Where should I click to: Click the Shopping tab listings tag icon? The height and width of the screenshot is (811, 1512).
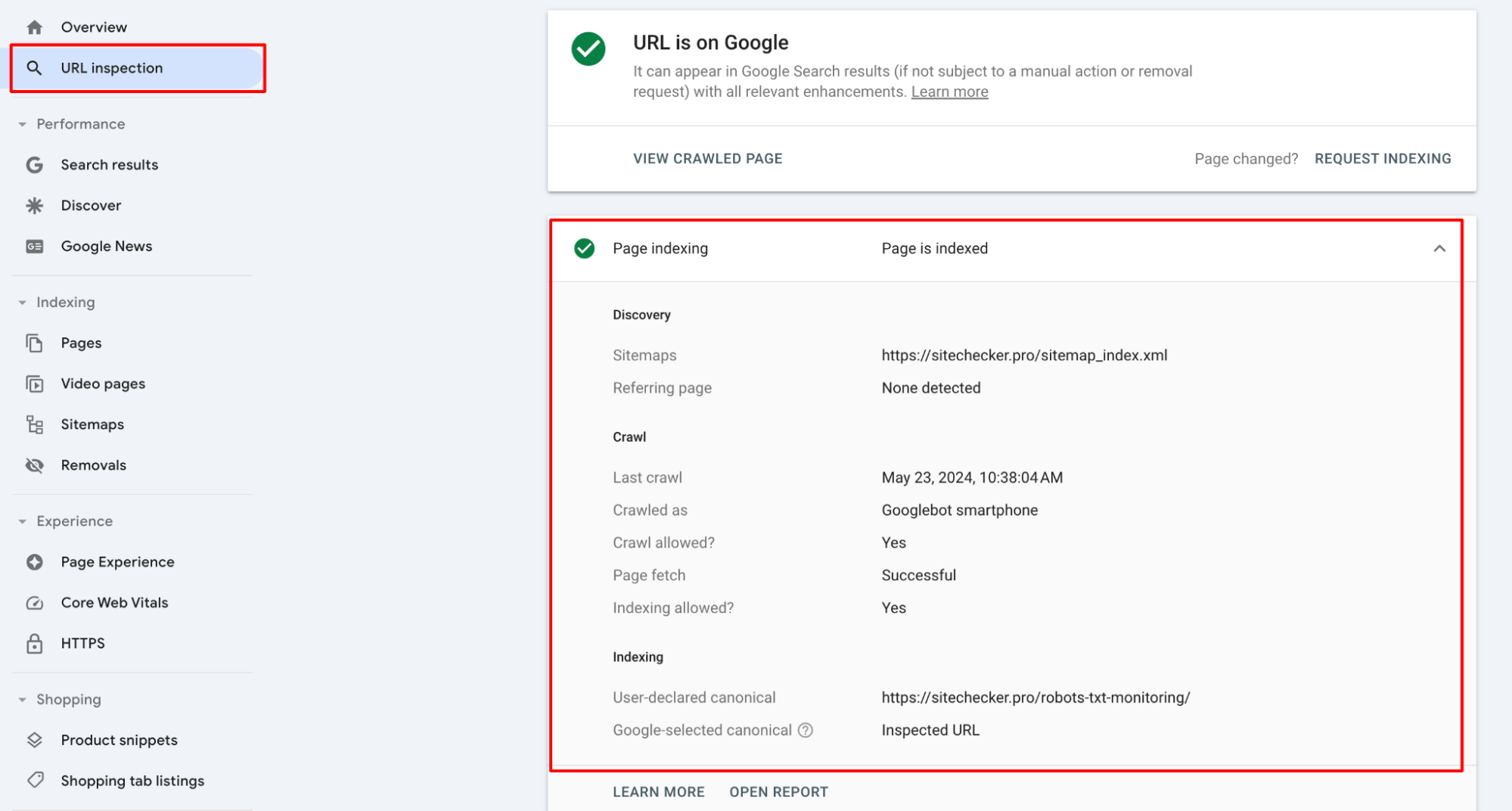35,780
